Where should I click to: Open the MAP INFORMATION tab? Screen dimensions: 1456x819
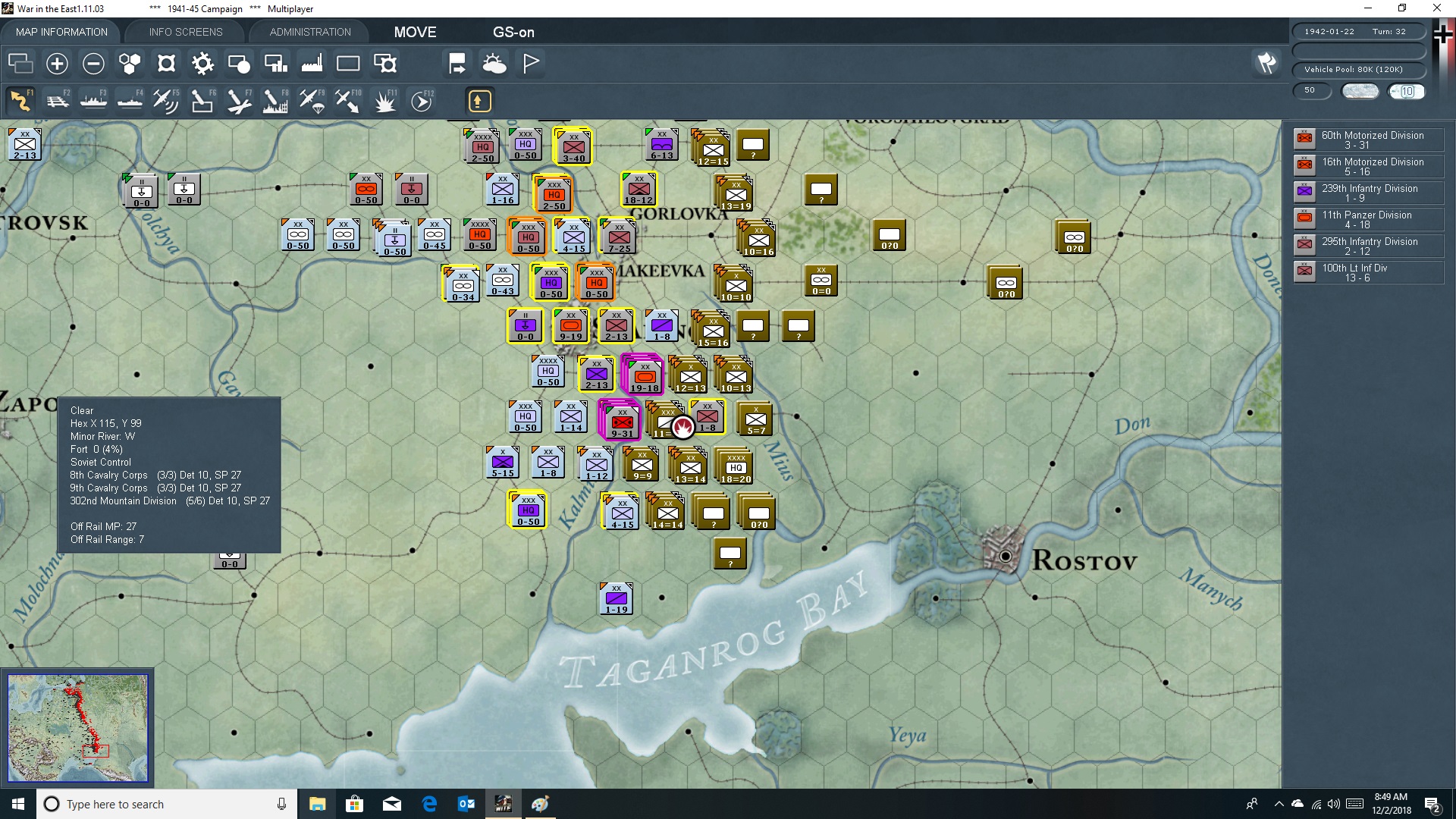[61, 32]
